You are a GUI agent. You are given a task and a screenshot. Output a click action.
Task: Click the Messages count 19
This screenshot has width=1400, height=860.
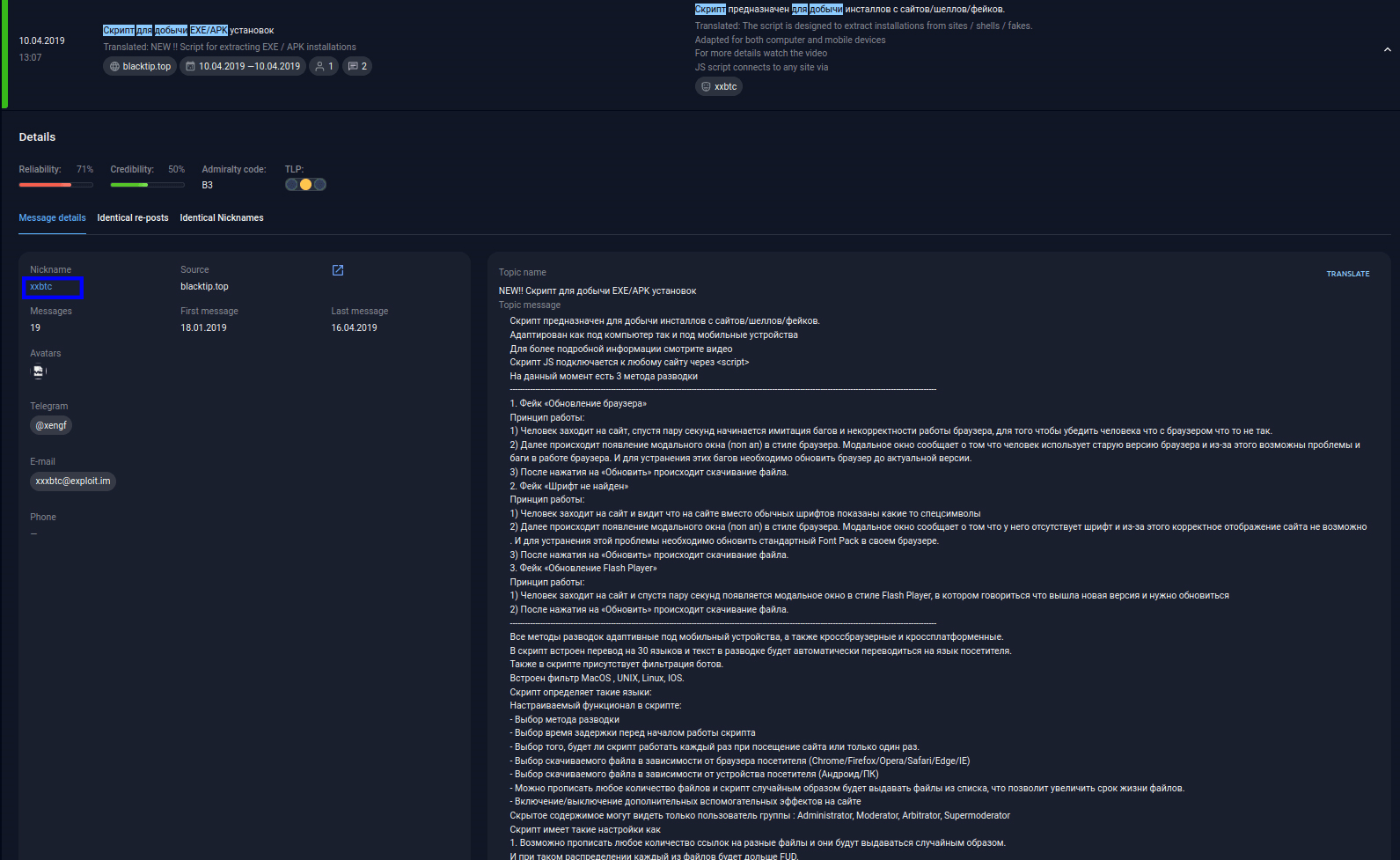pyautogui.click(x=35, y=327)
